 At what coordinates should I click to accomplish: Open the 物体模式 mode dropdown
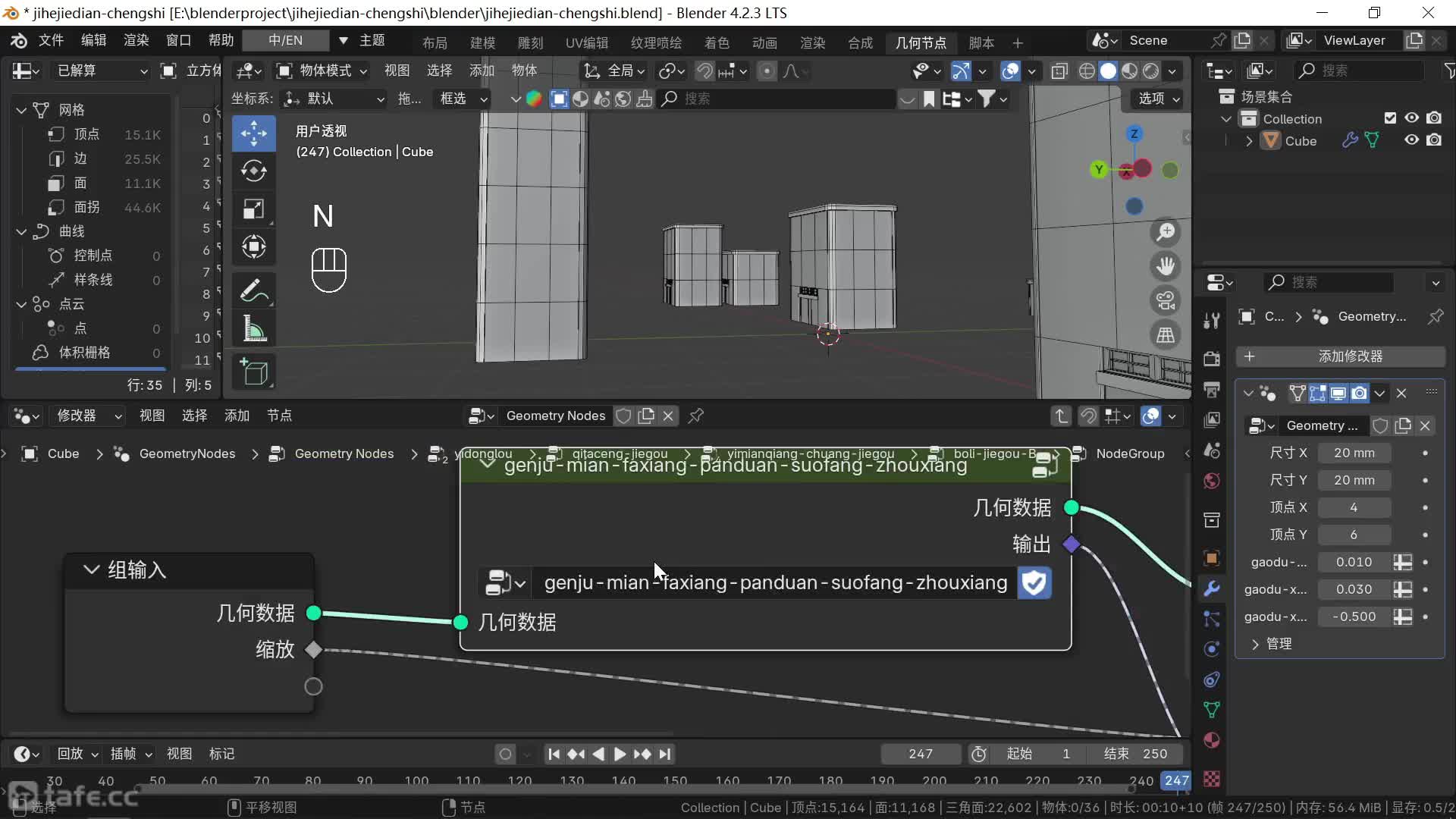coord(322,71)
